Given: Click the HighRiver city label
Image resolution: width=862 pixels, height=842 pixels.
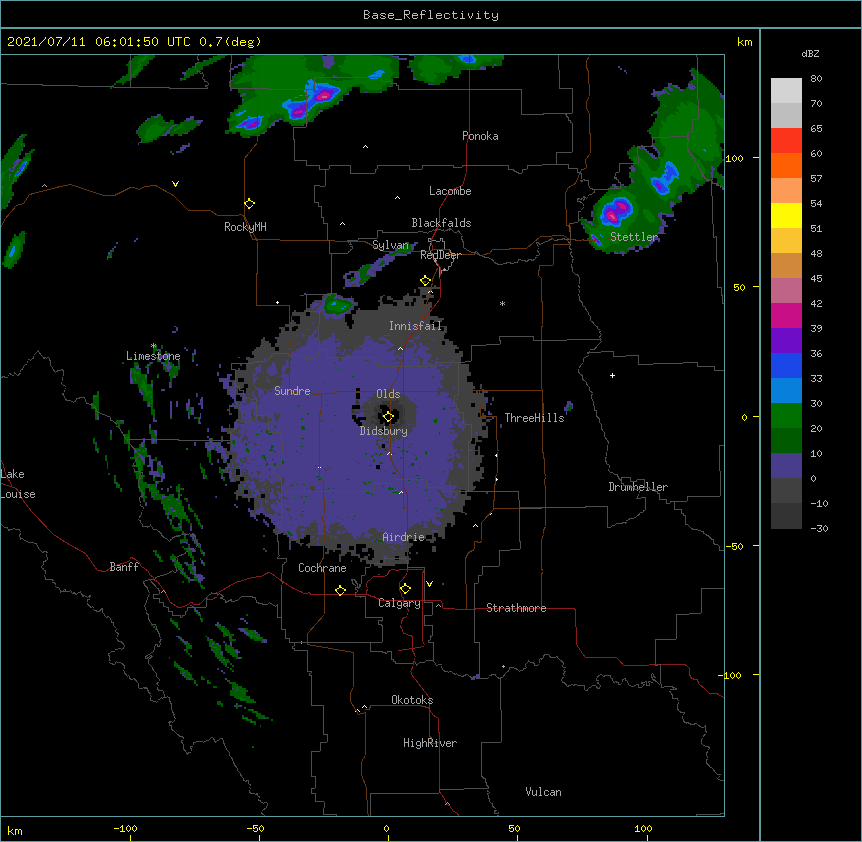Looking at the screenshot, I should tap(430, 743).
